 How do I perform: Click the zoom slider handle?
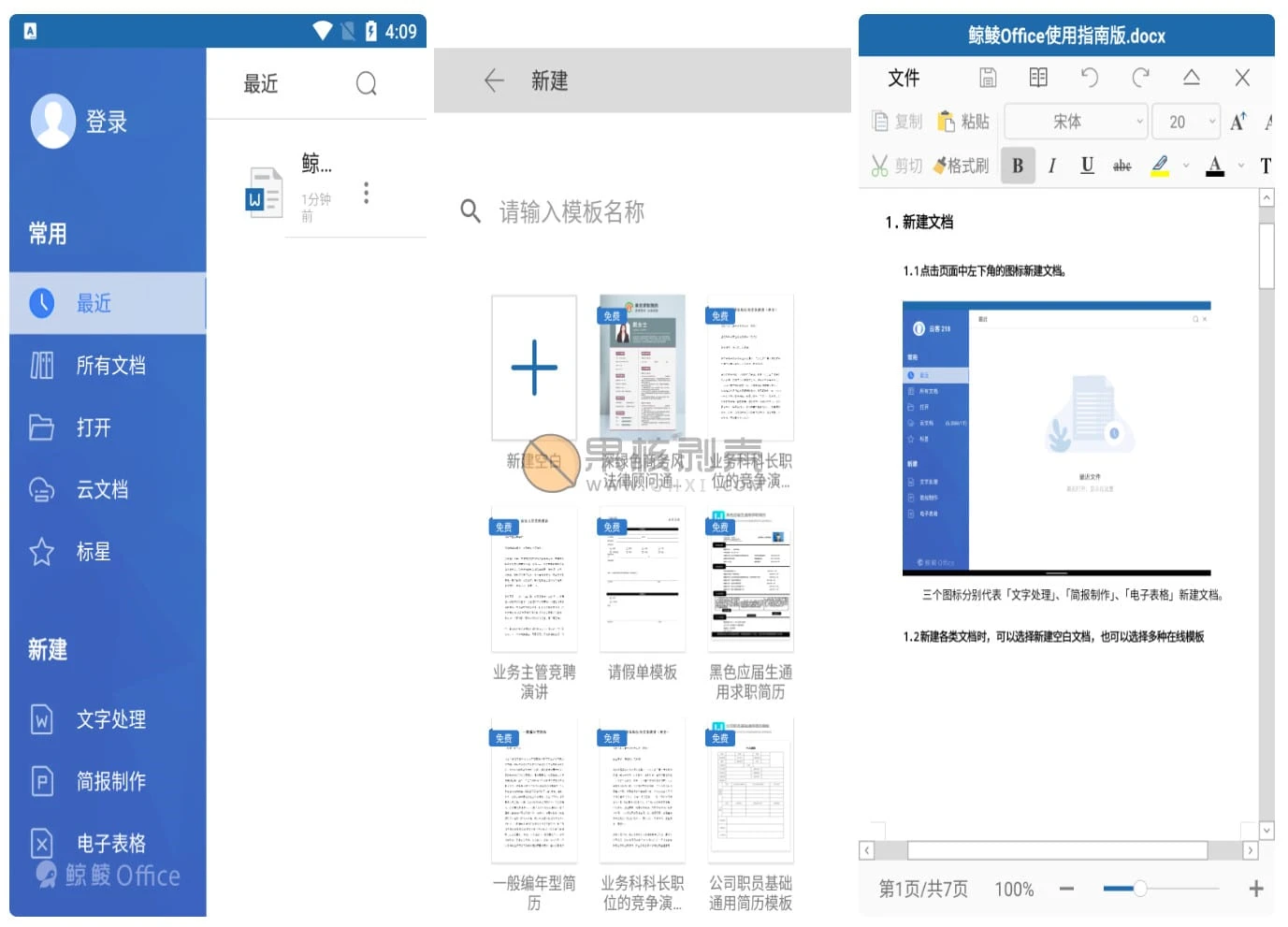click(x=1140, y=889)
